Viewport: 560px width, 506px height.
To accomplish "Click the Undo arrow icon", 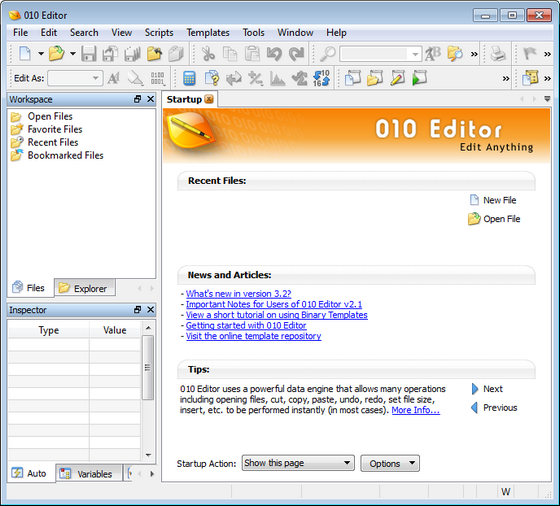I will click(x=274, y=54).
